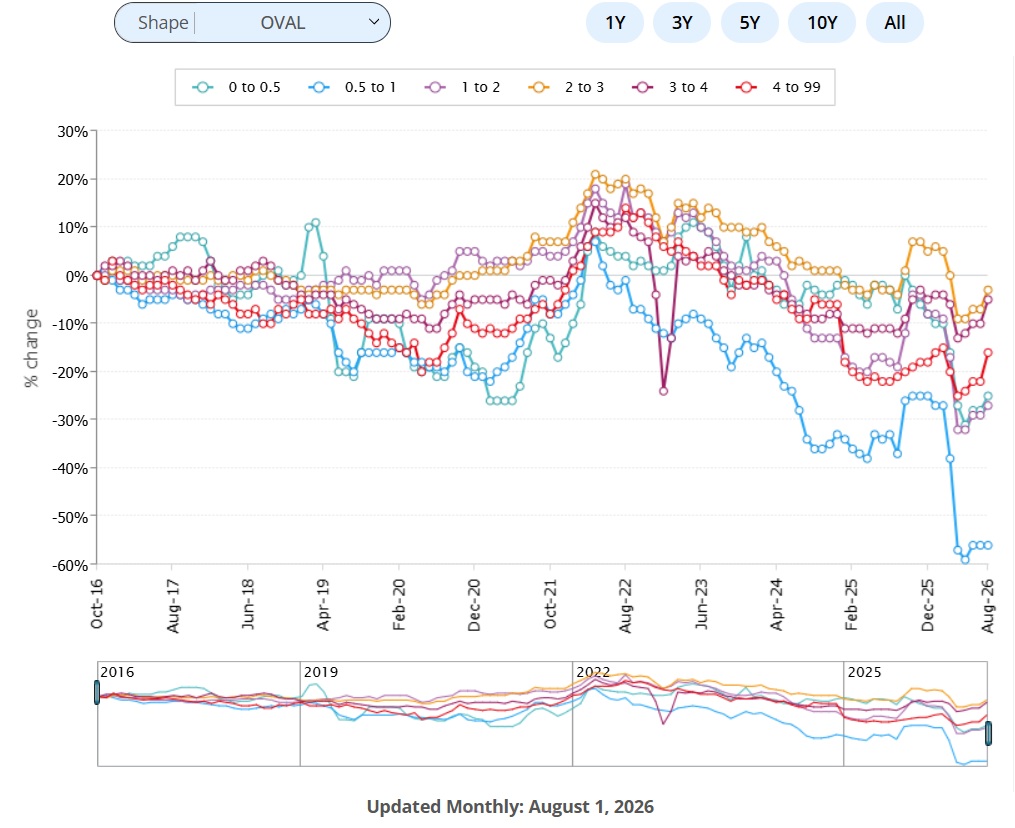Screen dimensions: 1015x828
Task: Click the 0% y-axis label
Action: (77, 276)
